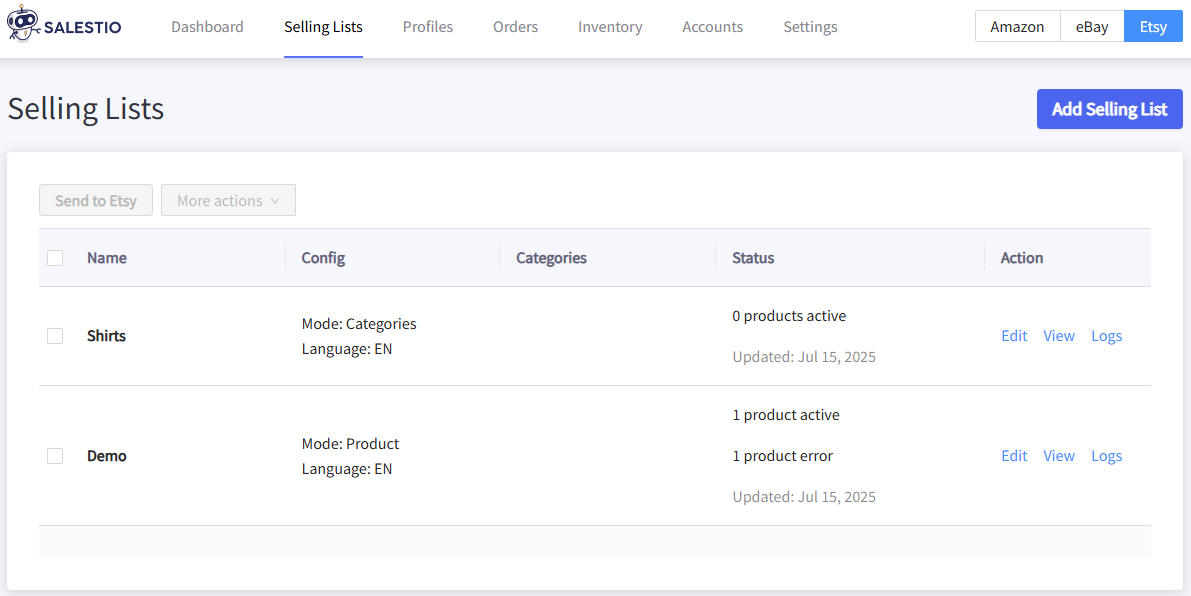The height and width of the screenshot is (596, 1191).
Task: Edit the Shirts selling list
Action: 1014,336
